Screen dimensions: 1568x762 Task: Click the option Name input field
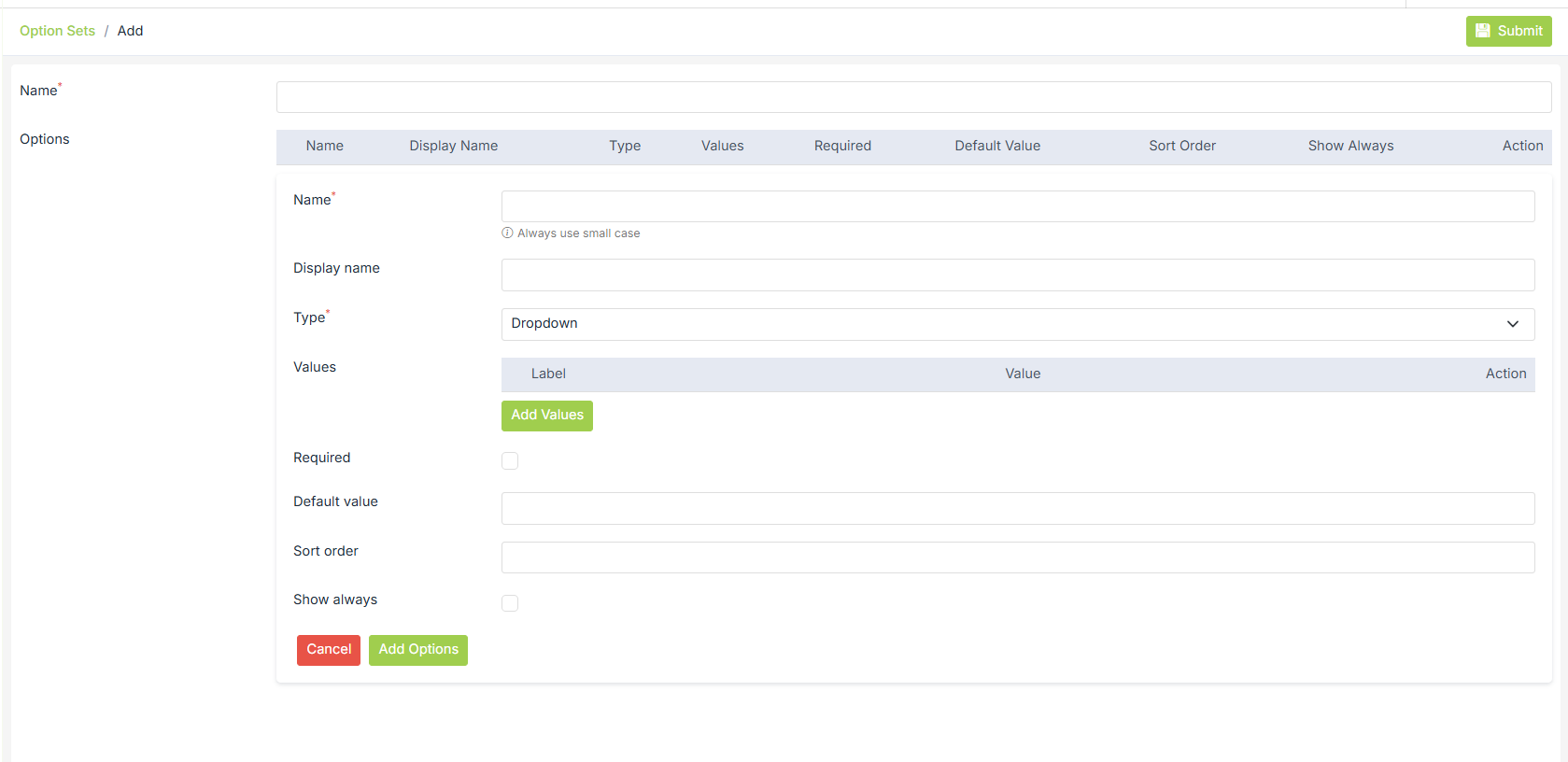1016,206
